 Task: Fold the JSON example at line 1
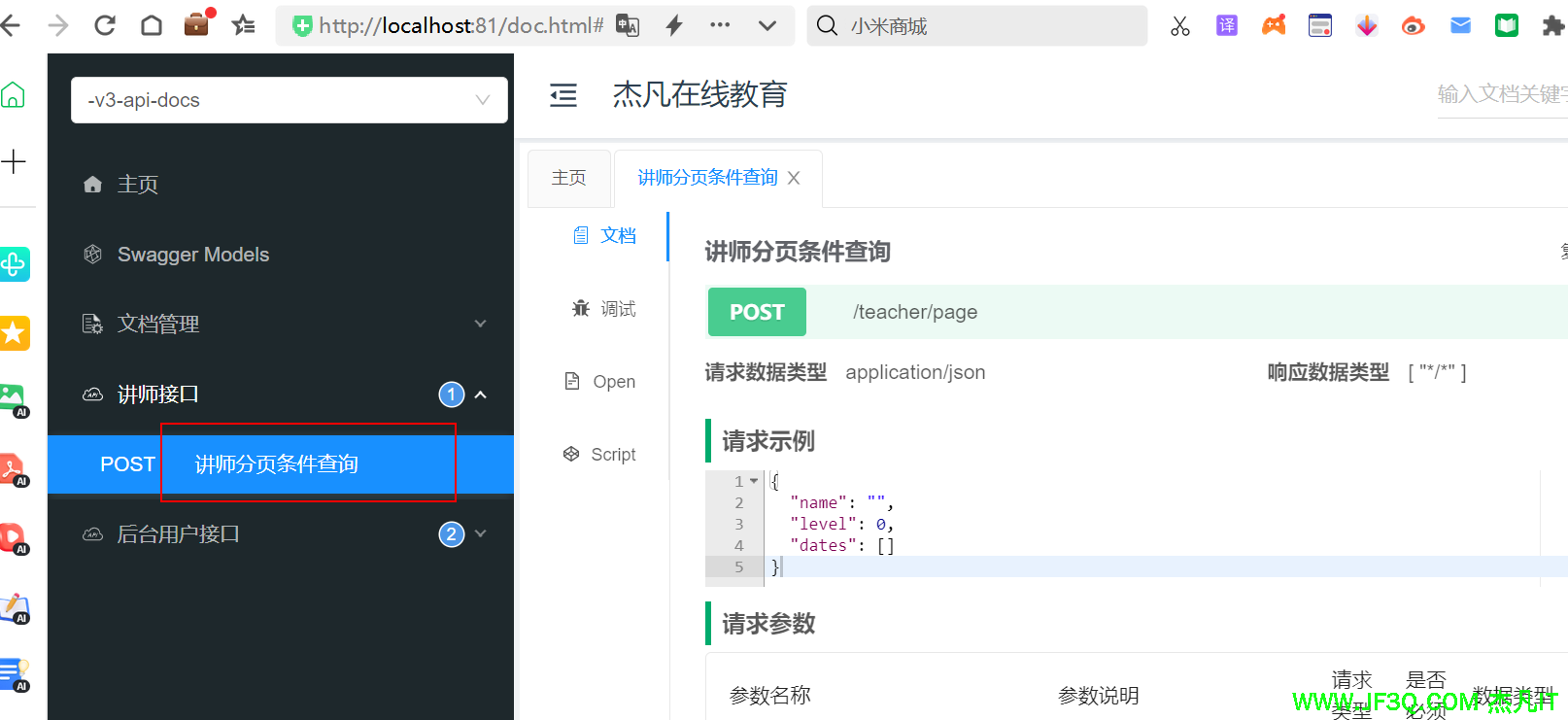(x=754, y=481)
